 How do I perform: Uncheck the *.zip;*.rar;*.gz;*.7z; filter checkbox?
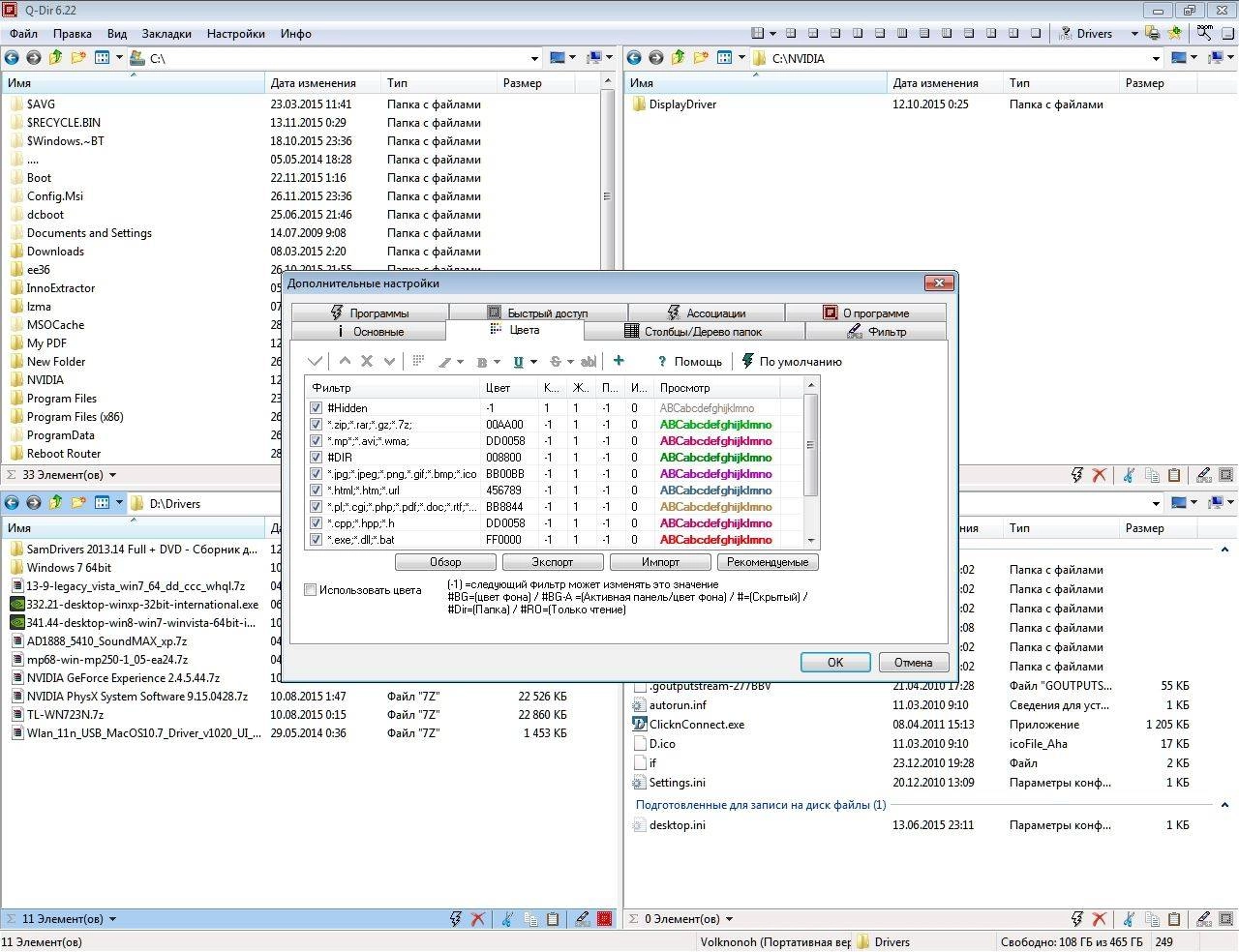coord(316,425)
